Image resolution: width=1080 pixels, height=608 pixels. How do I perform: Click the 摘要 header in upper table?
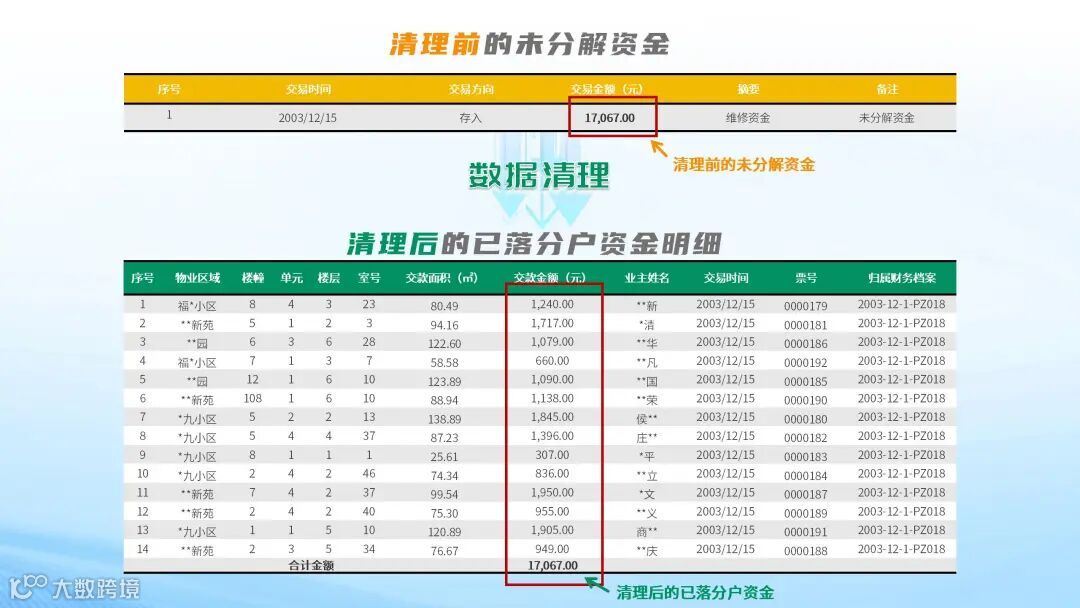click(748, 89)
